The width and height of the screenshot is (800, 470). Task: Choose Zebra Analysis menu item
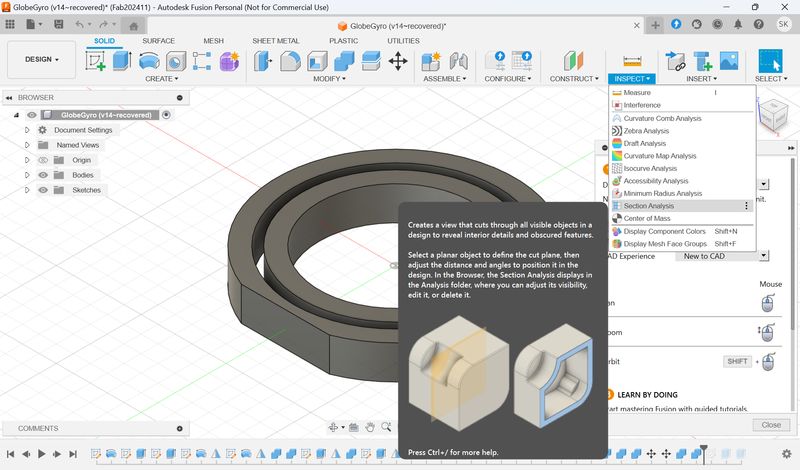pyautogui.click(x=682, y=131)
